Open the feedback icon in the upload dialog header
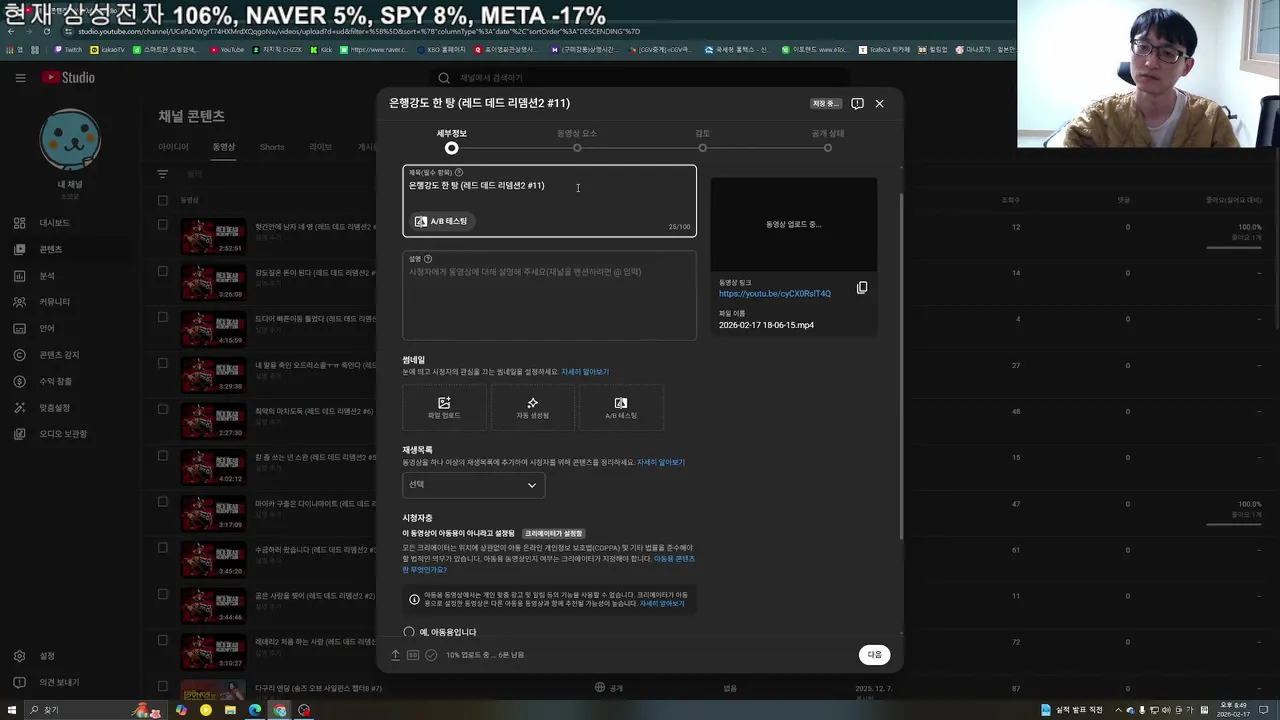The height and width of the screenshot is (720, 1280). pyautogui.click(x=857, y=104)
